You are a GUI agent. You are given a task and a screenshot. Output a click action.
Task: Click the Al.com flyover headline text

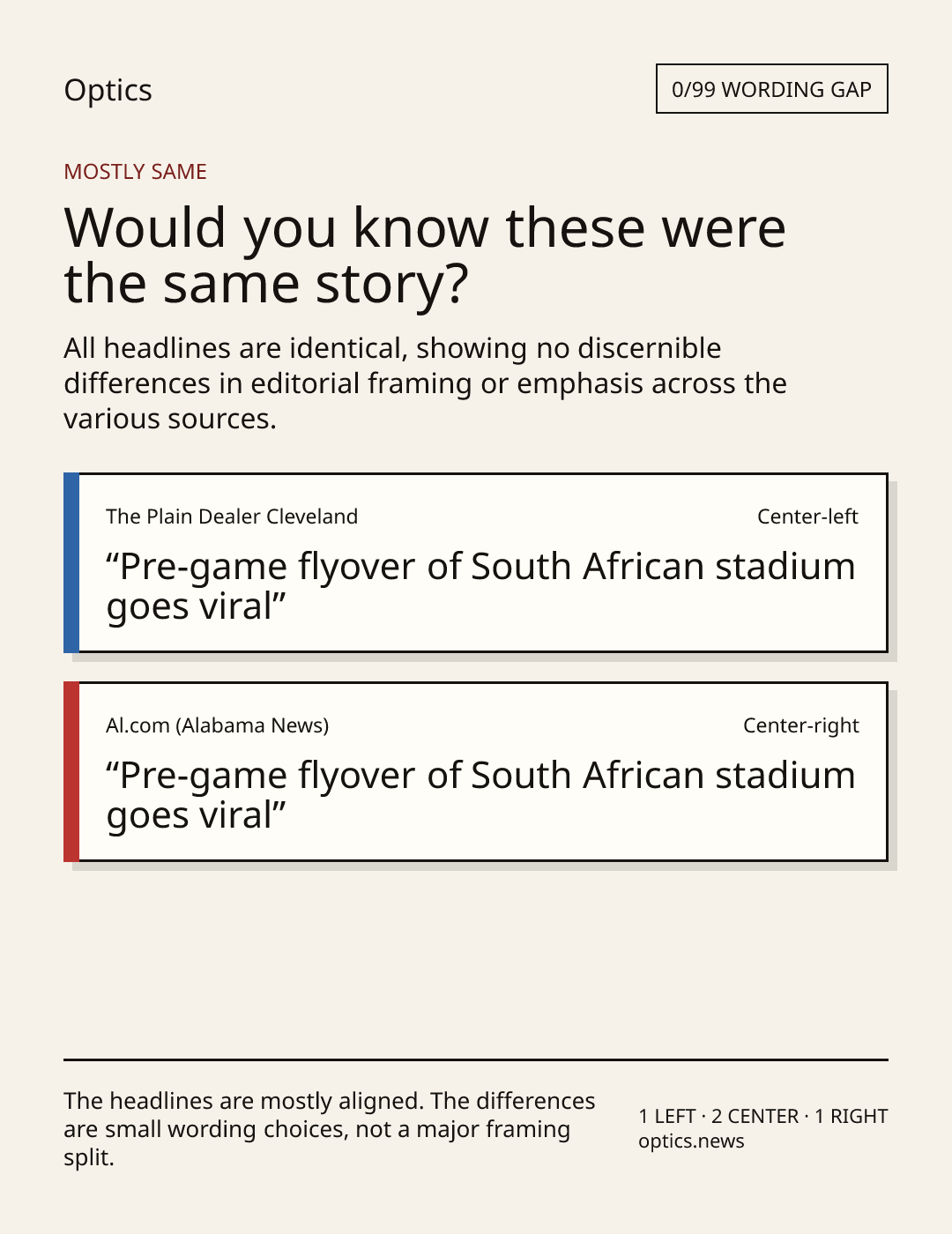(480, 795)
